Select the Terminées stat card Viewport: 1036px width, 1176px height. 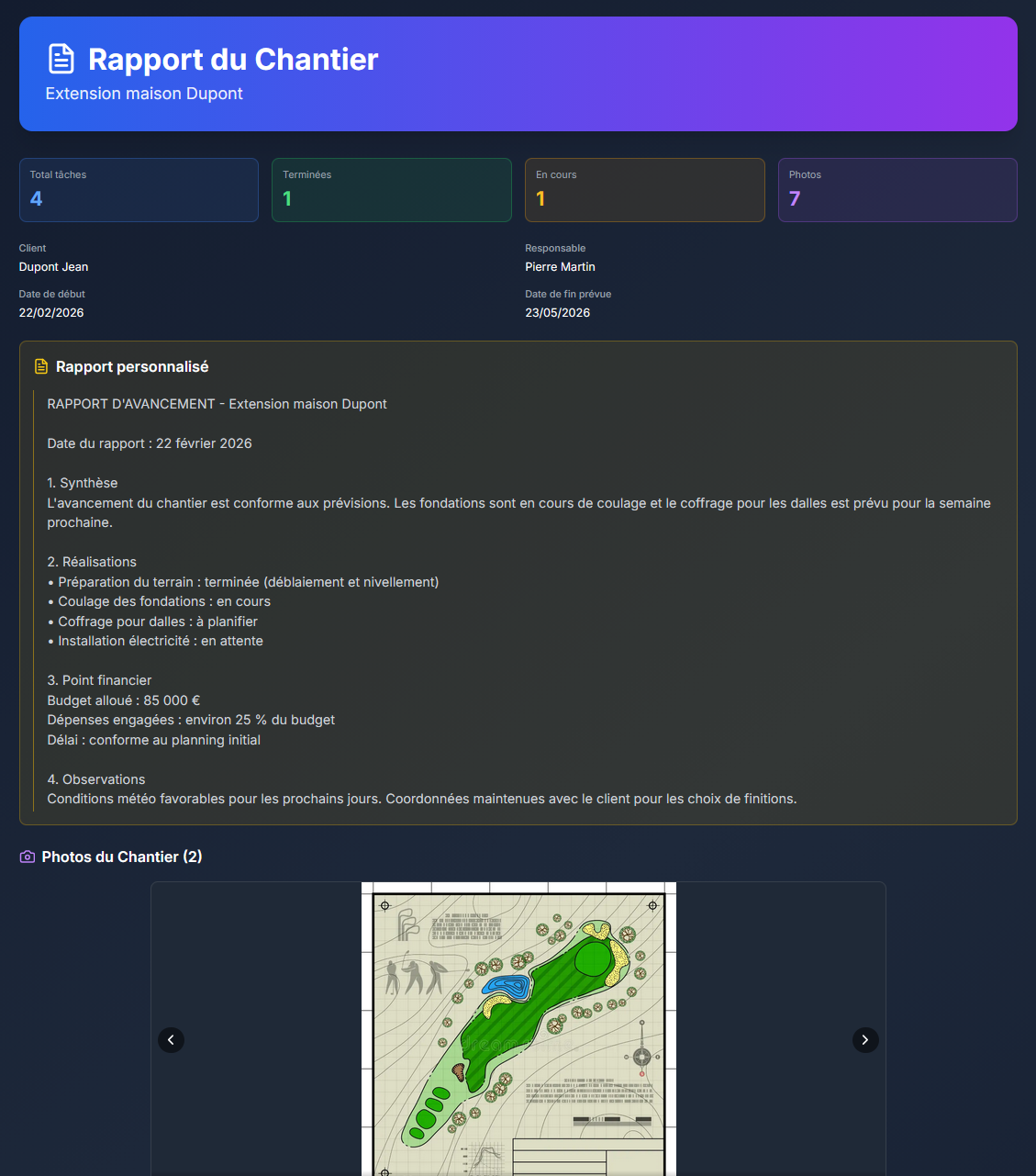[392, 190]
